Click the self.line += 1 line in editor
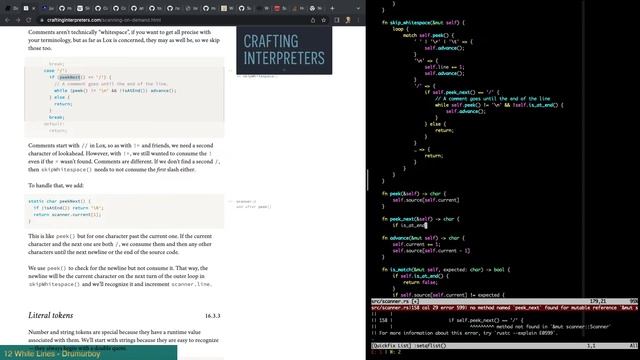This screenshot has width=640, height=360. click(x=444, y=67)
